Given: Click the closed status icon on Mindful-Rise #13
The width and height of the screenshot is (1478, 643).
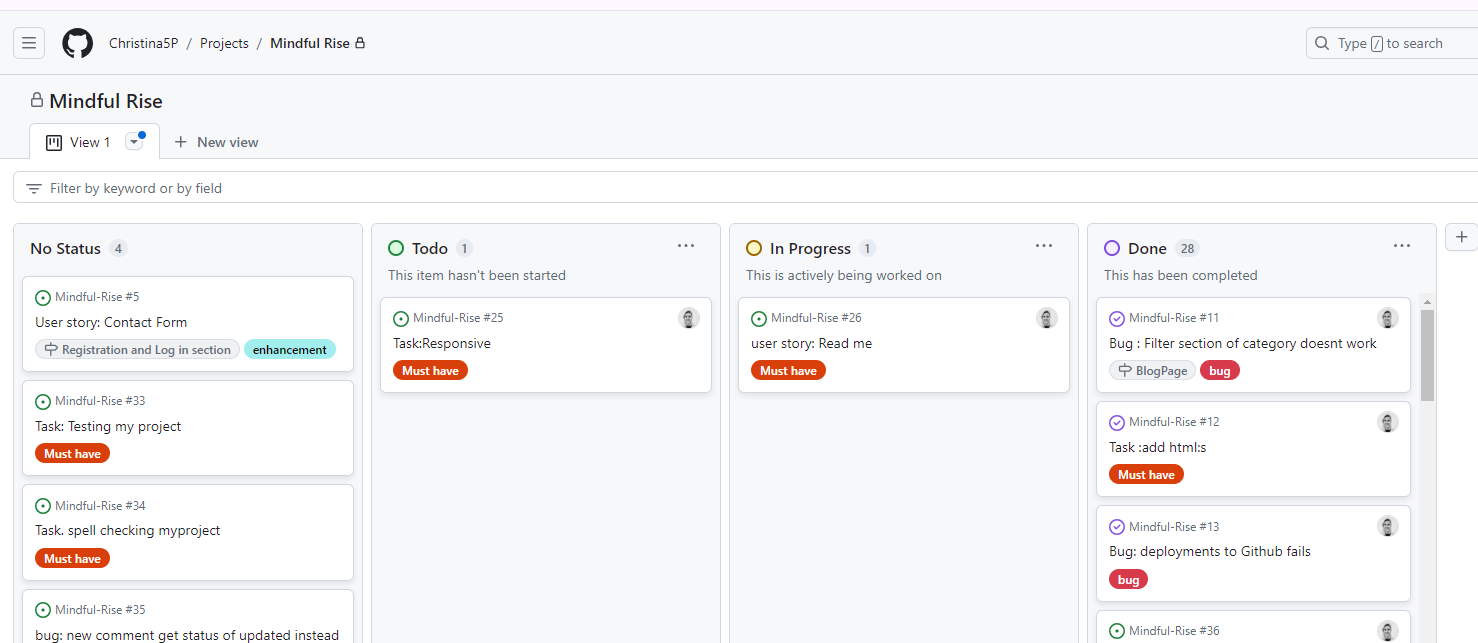Looking at the screenshot, I should click(1117, 527).
